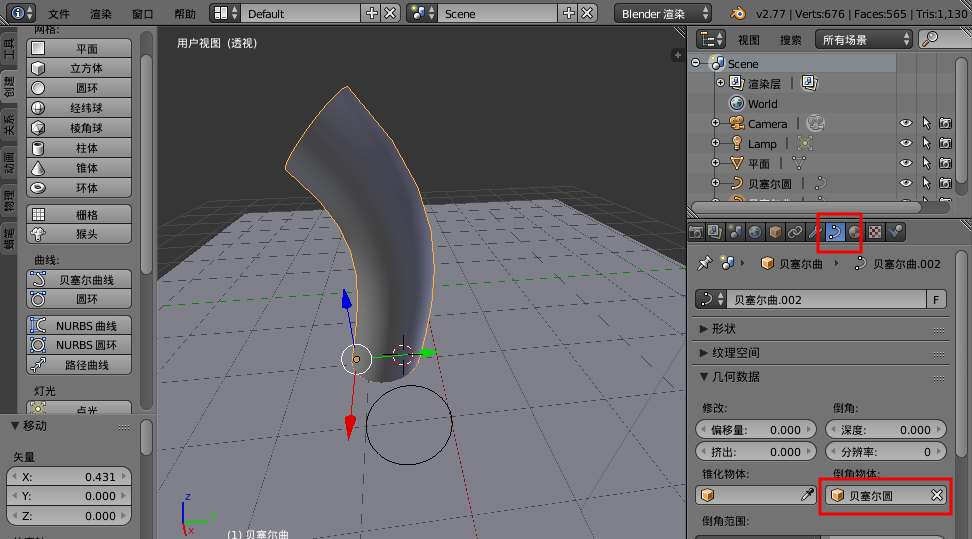
Task: Add a NURBS 曲线 curve
Action: (x=80, y=326)
